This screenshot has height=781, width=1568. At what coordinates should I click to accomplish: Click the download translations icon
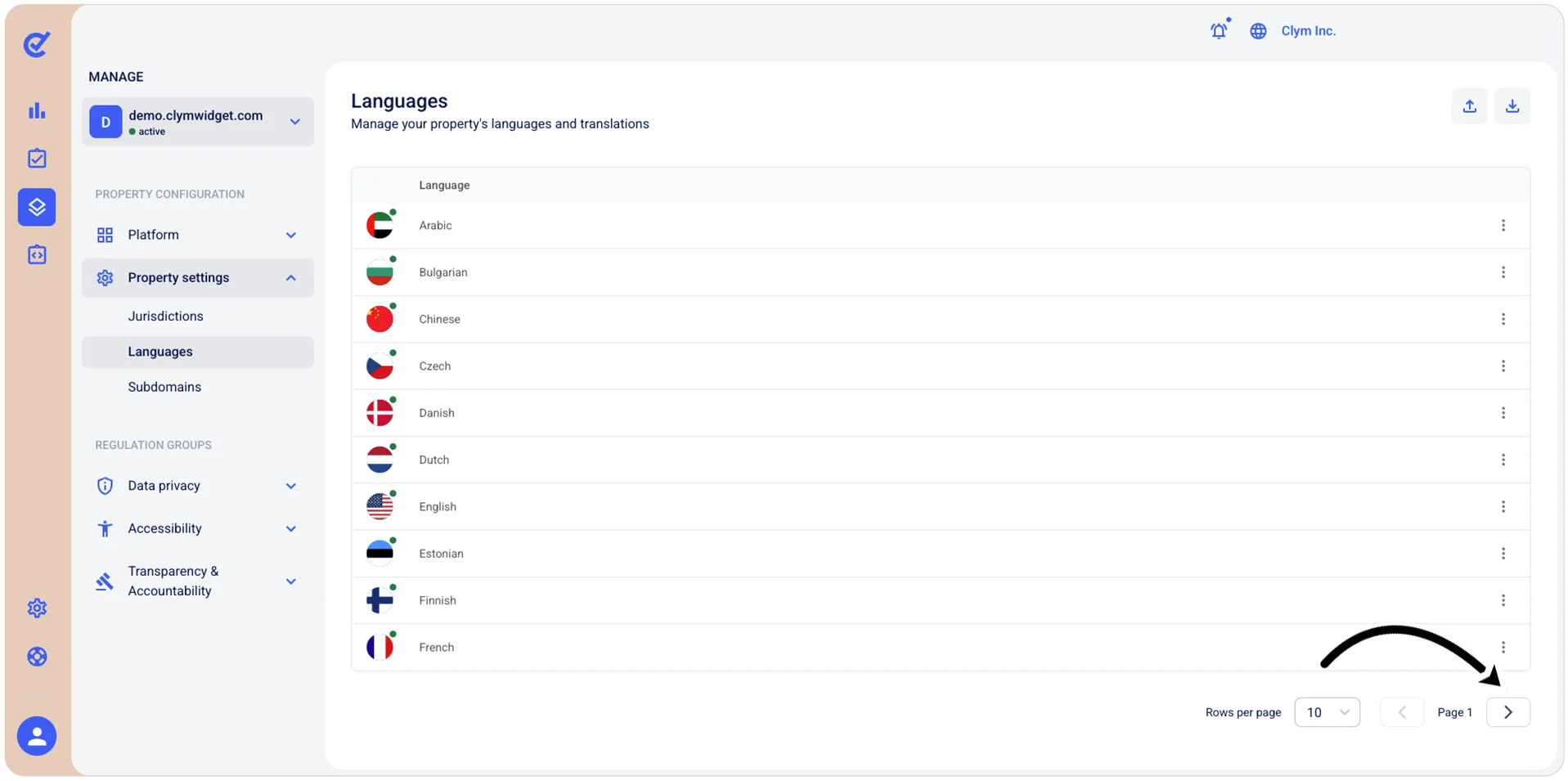pyautogui.click(x=1512, y=106)
